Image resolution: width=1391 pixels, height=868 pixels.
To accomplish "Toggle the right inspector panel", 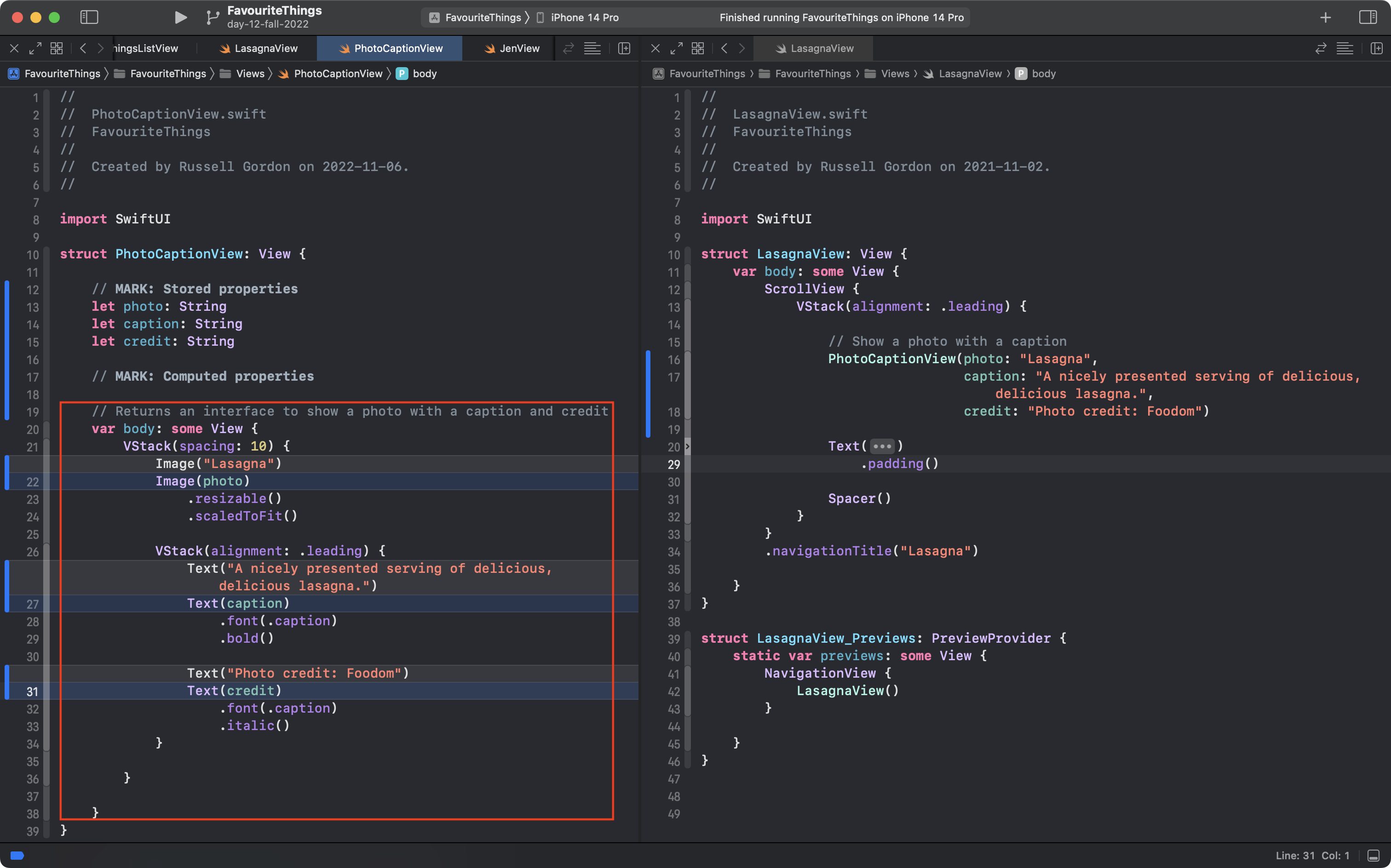I will point(1368,17).
